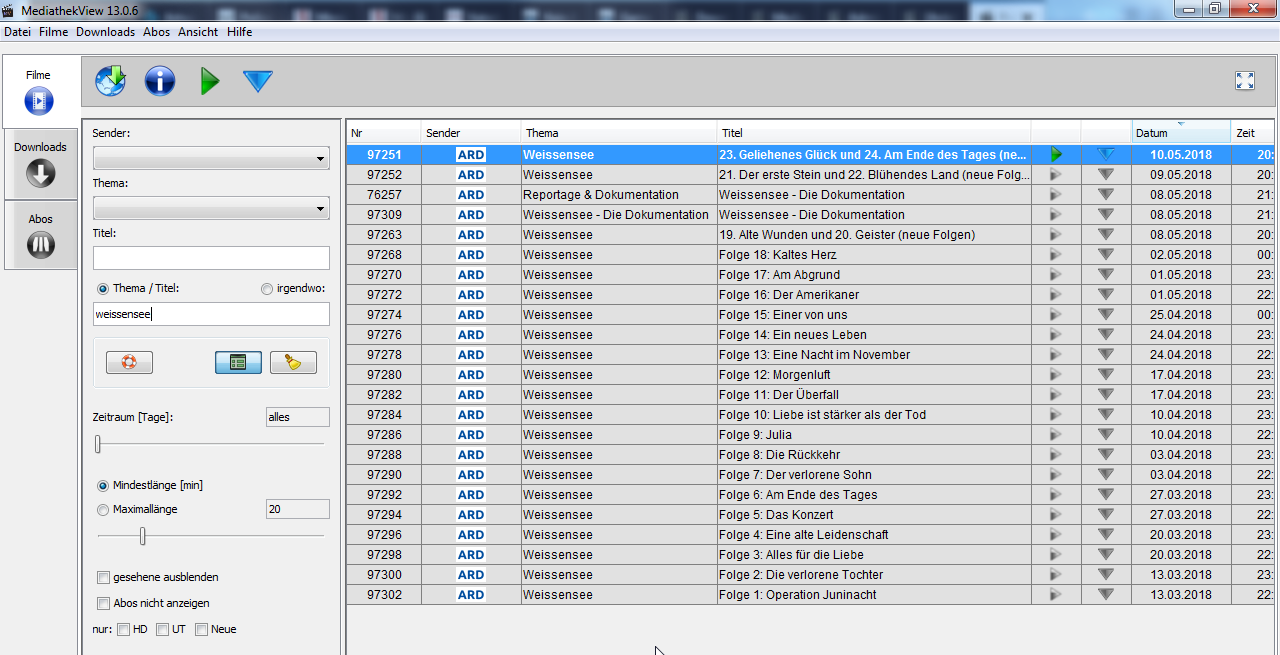Click the load film list globe icon
Viewport: 1280px width, 655px height.
[110, 81]
